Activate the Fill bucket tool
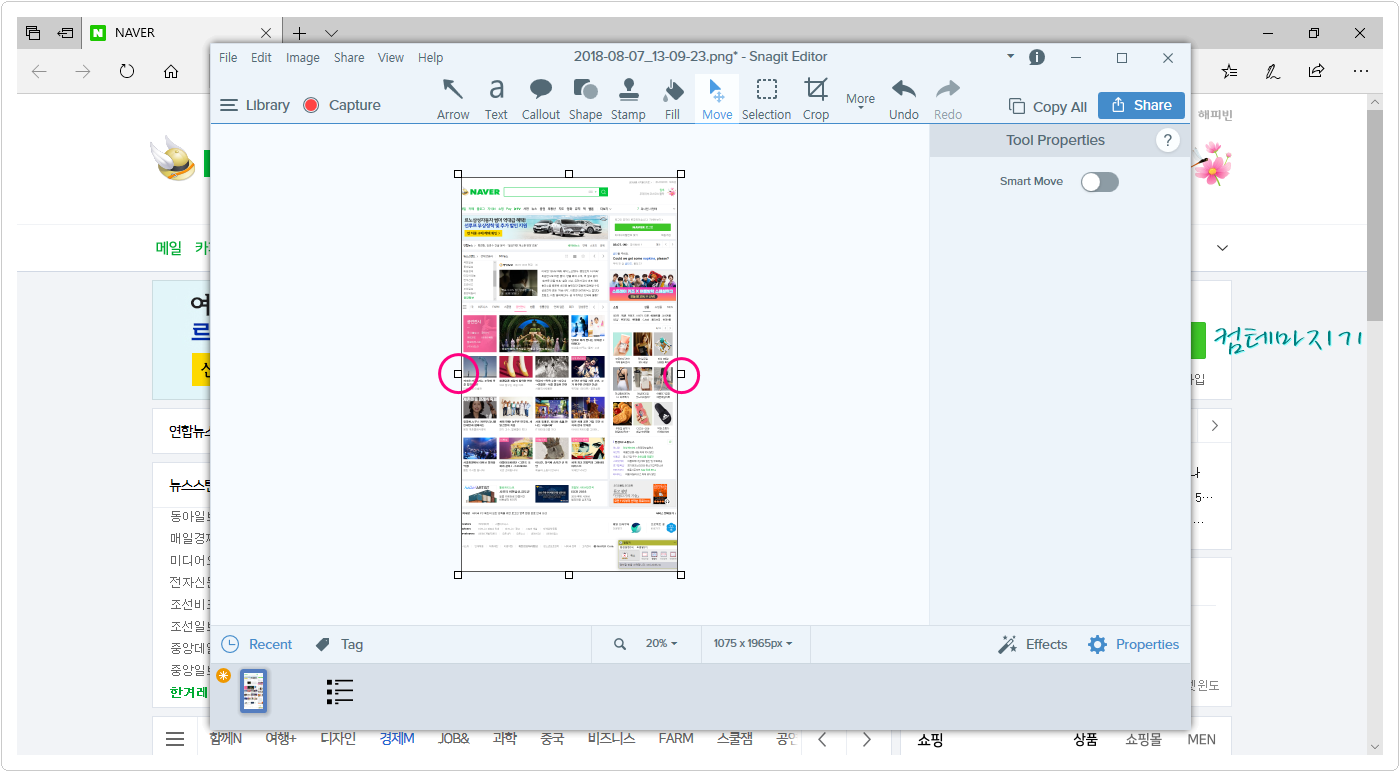 pyautogui.click(x=673, y=99)
